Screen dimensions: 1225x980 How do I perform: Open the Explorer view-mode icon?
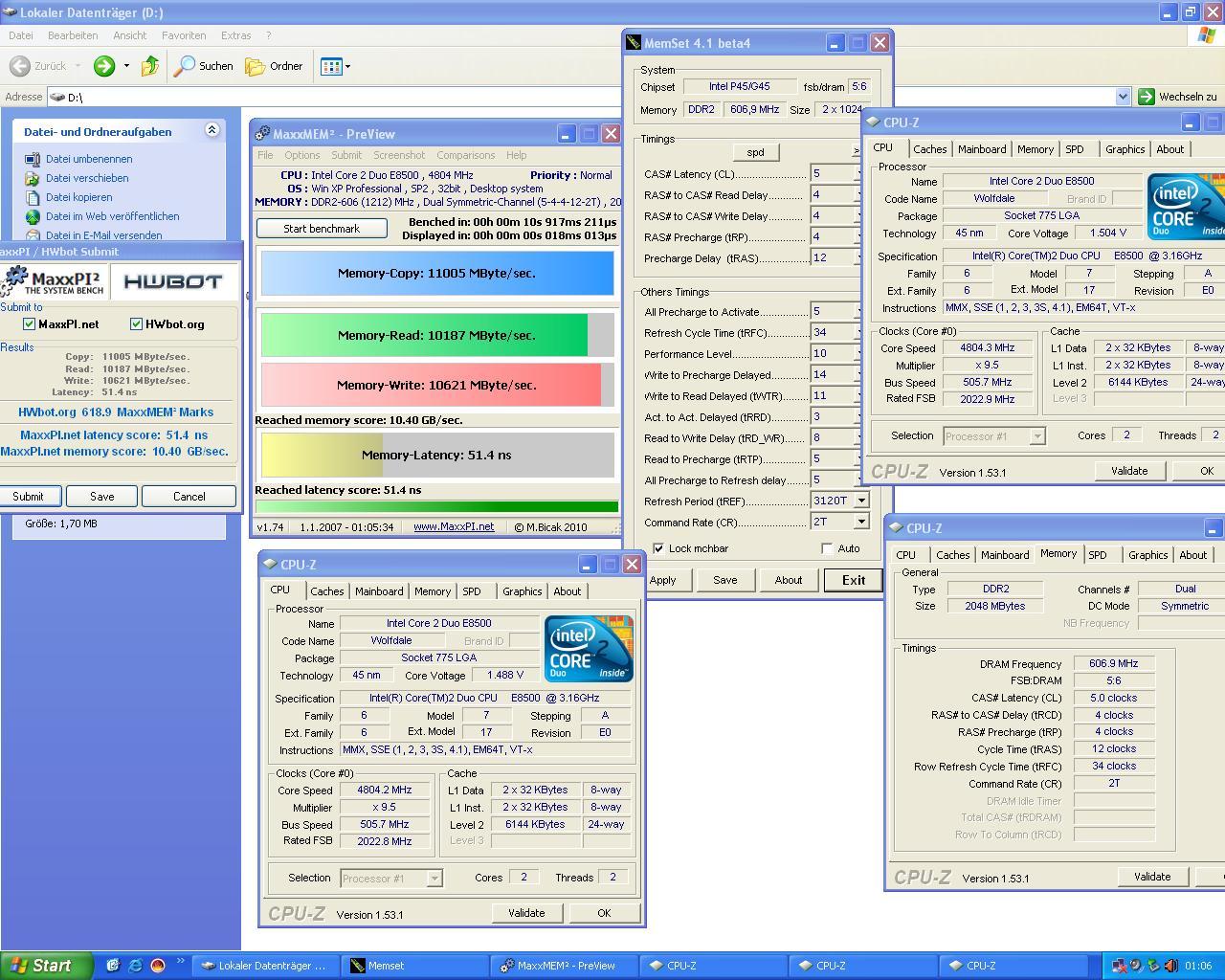(x=331, y=66)
